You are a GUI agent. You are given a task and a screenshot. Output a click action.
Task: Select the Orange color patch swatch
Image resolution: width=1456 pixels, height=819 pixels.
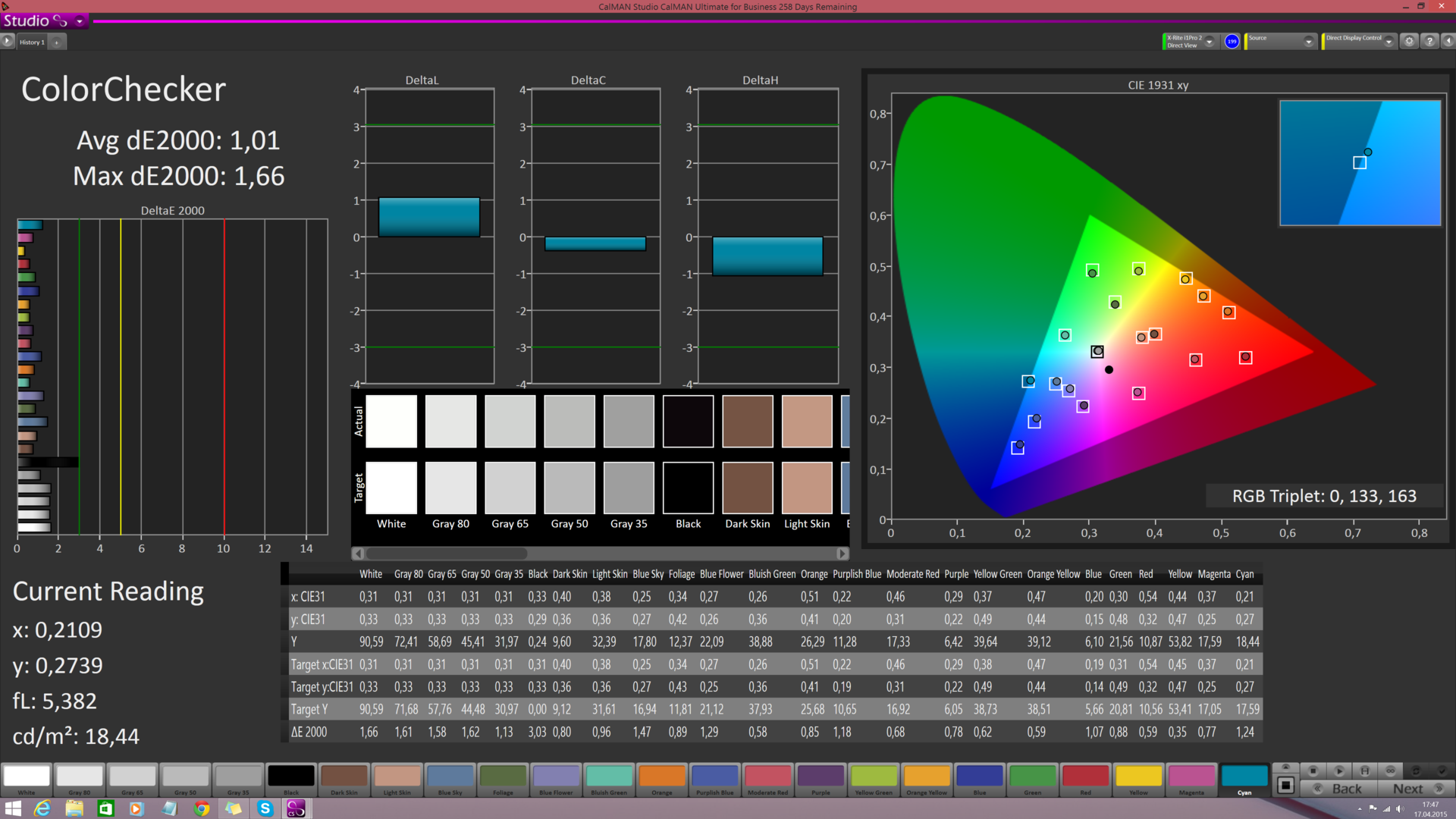tap(661, 777)
